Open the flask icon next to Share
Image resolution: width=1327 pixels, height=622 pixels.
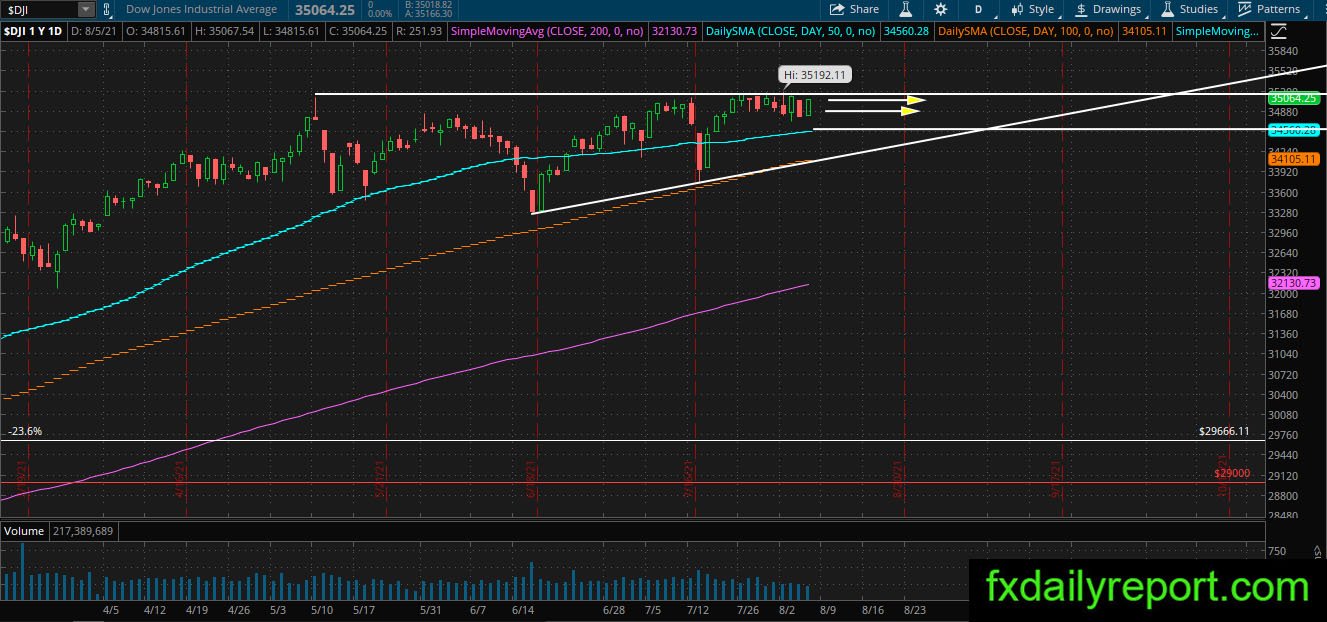pos(905,9)
